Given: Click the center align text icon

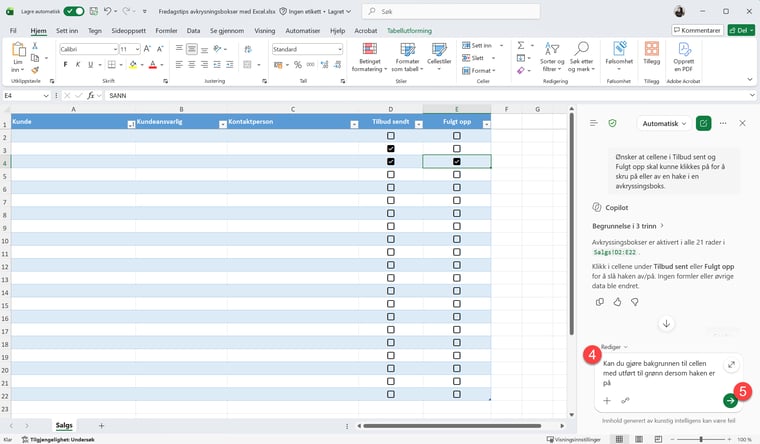Looking at the screenshot, I should click(192, 64).
